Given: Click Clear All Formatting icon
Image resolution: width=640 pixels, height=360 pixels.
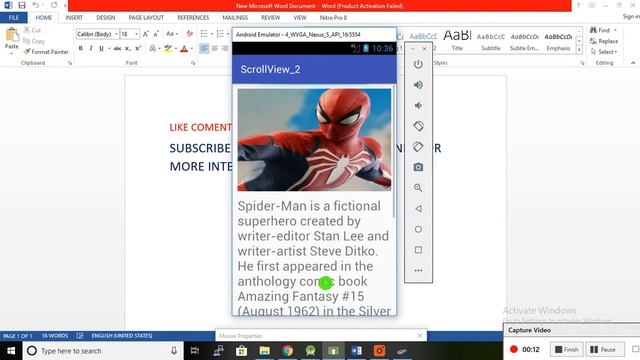Looking at the screenshot, I should 189,34.
